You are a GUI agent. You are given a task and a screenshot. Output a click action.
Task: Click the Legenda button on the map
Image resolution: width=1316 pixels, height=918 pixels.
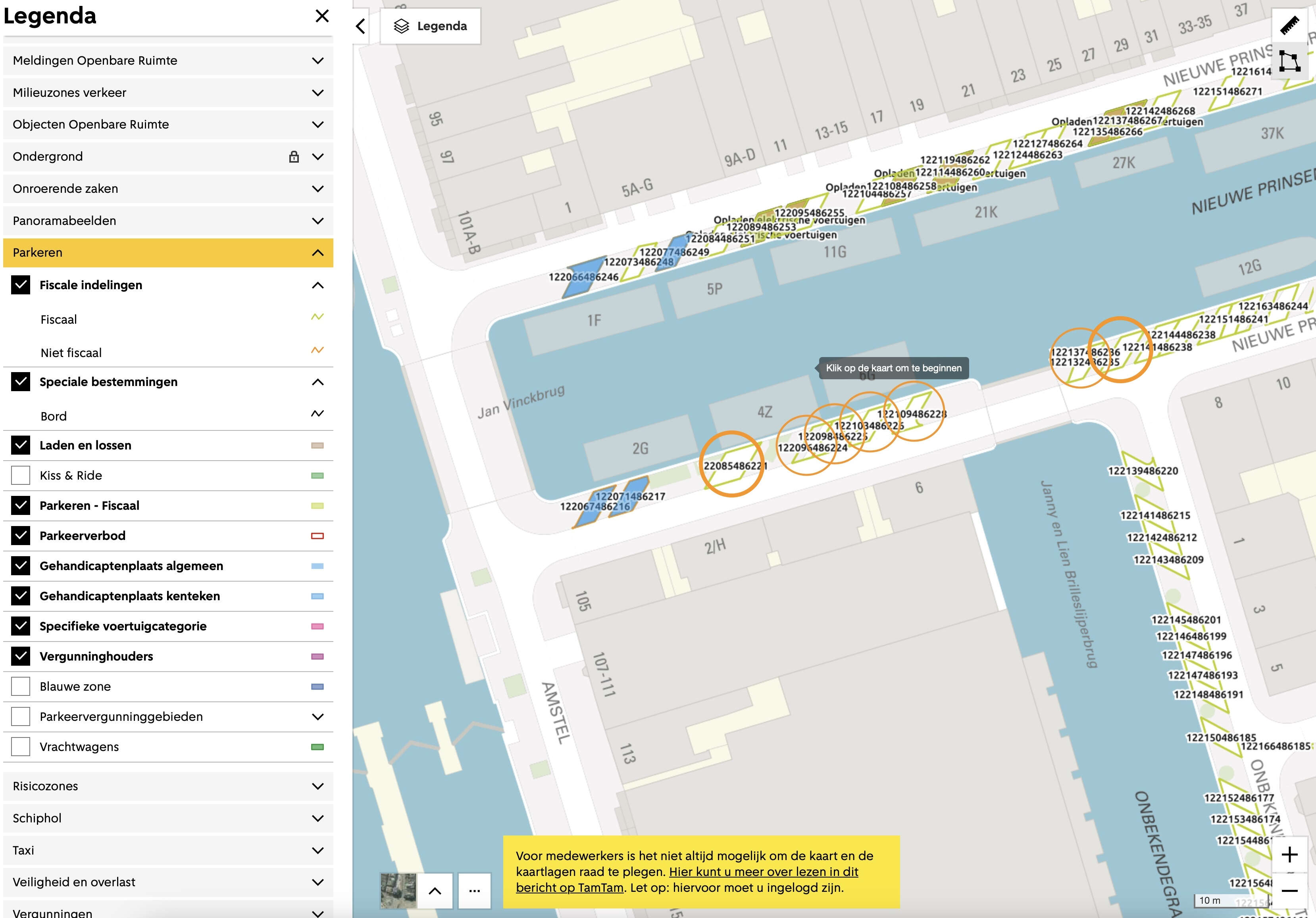click(431, 26)
